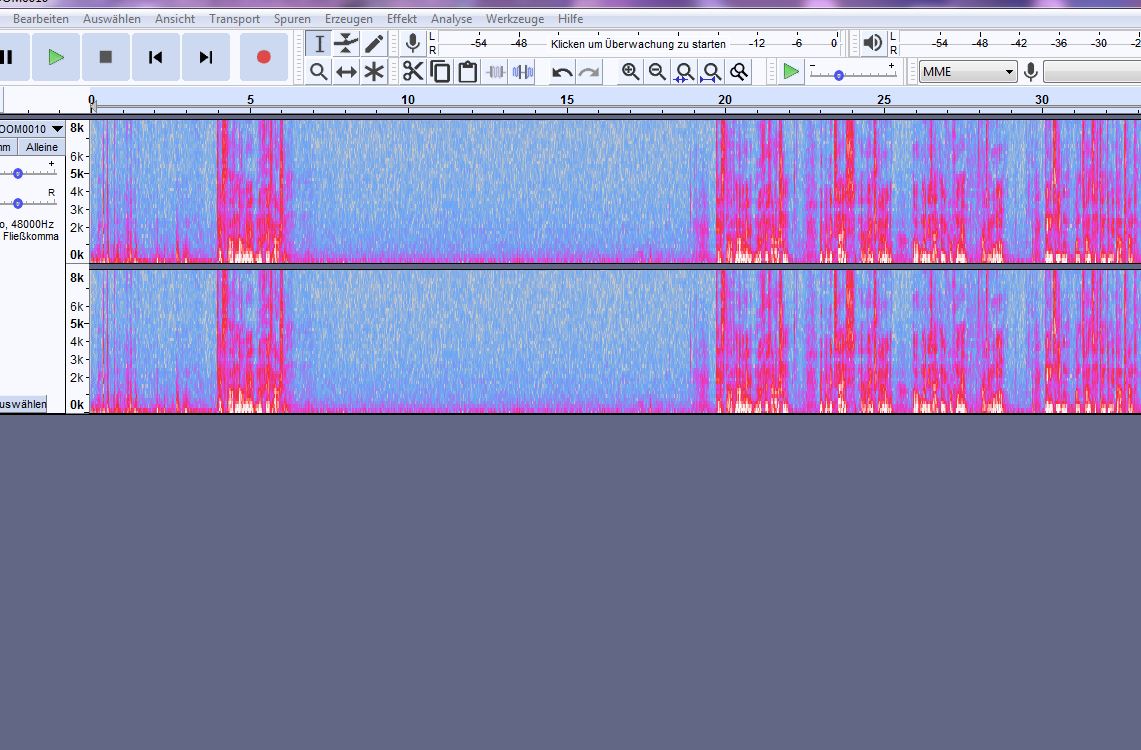The image size is (1141, 750).
Task: Open the Werkzeuge menu
Action: pyautogui.click(x=514, y=19)
